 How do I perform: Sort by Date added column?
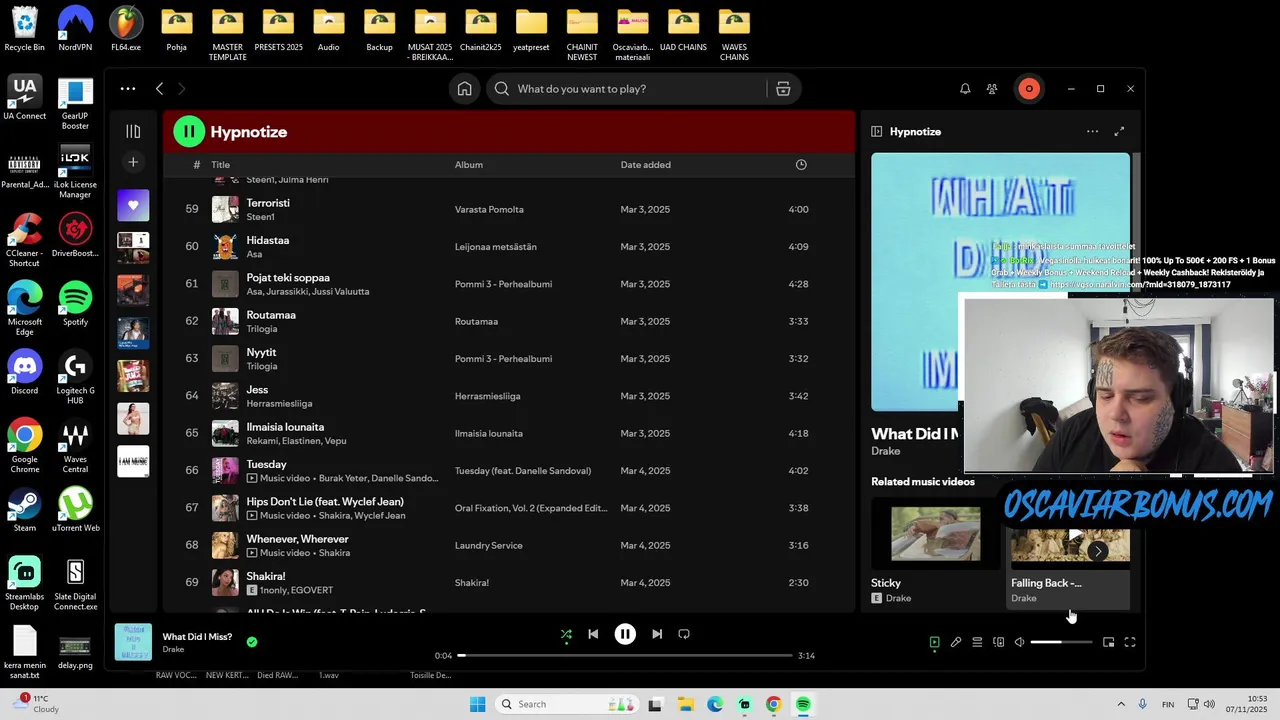point(646,165)
